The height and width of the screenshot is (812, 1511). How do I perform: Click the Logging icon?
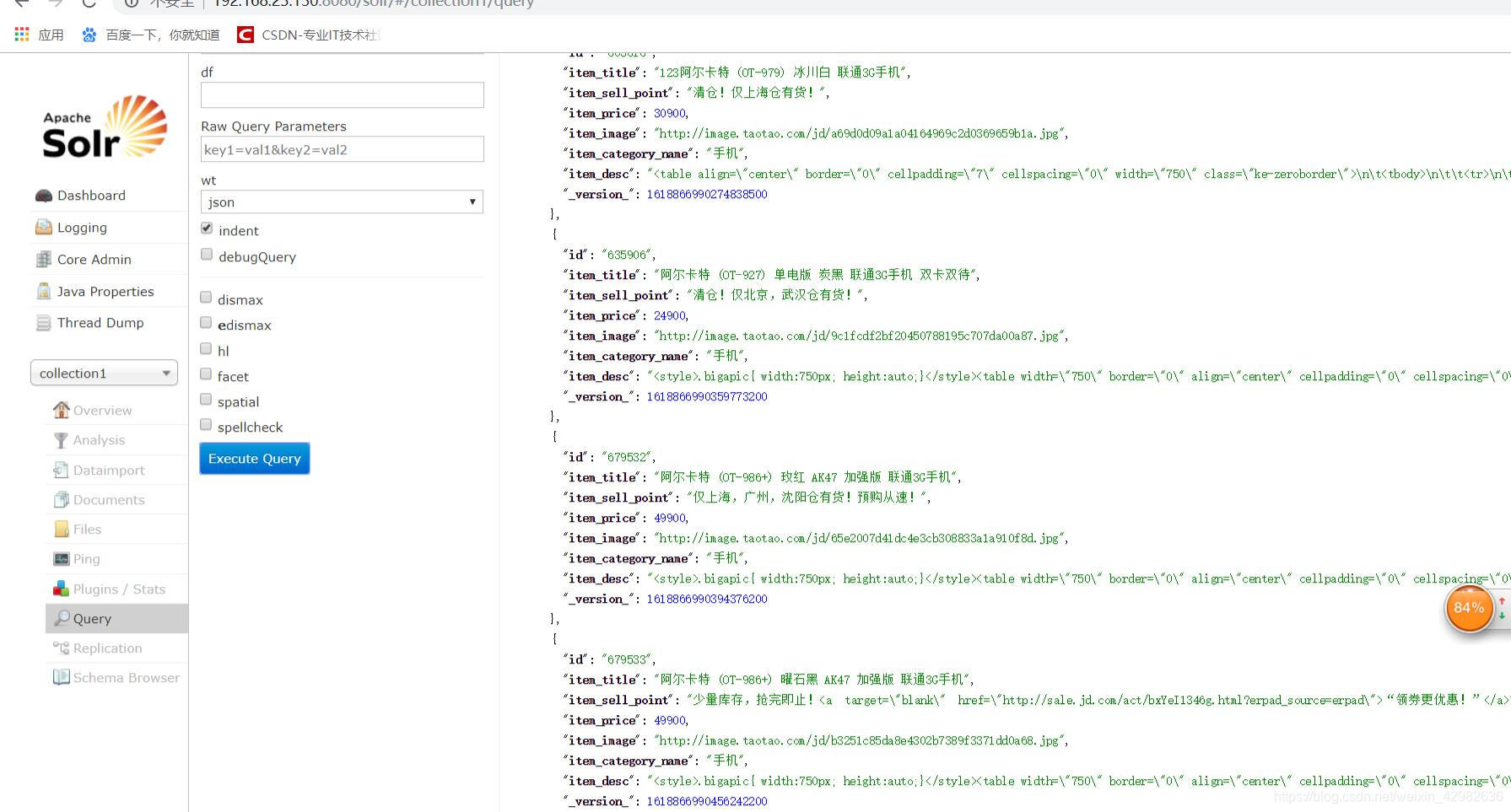pyautogui.click(x=44, y=227)
